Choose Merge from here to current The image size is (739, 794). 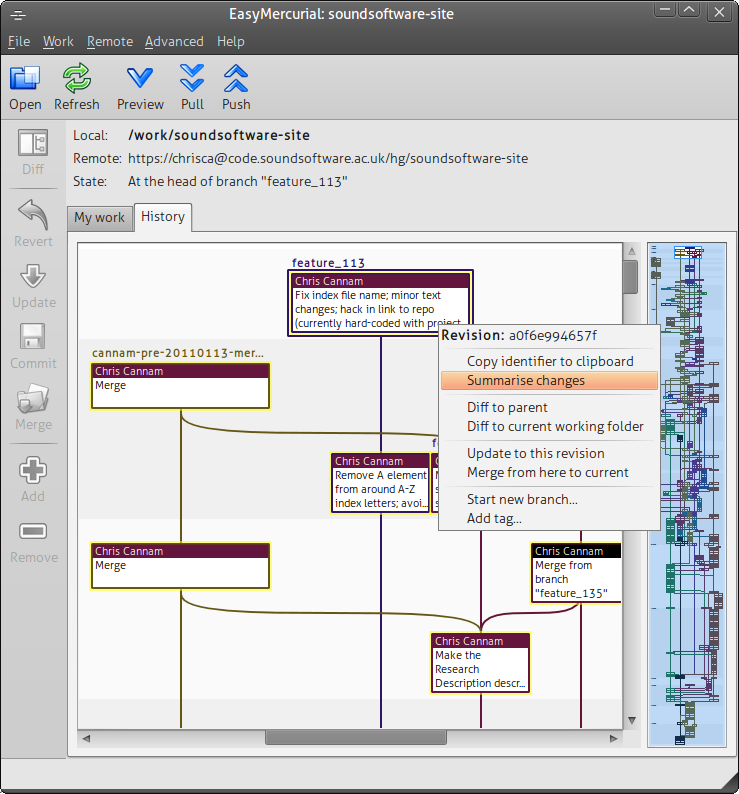550,472
